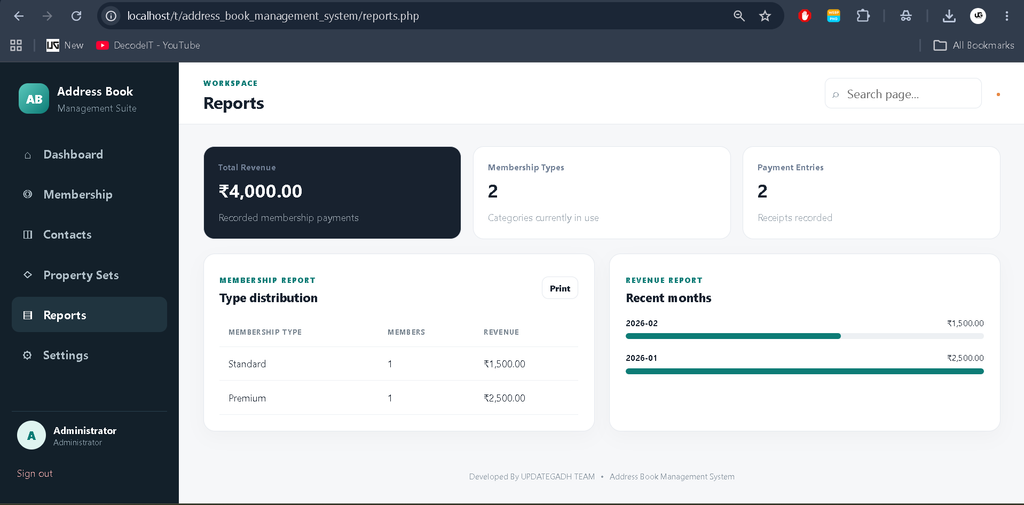Click the REVENUE column header

pos(501,332)
